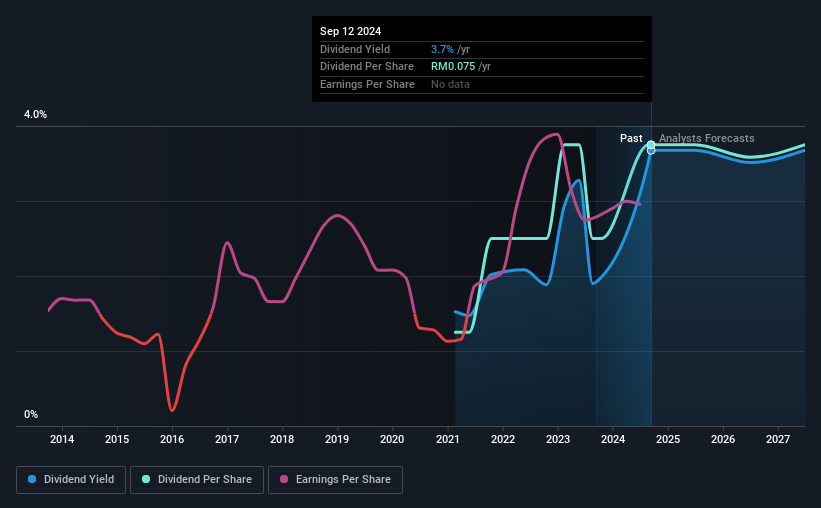Screen dimensions: 821x508
Task: Click the 2024 x-axis label
Action: pos(613,439)
